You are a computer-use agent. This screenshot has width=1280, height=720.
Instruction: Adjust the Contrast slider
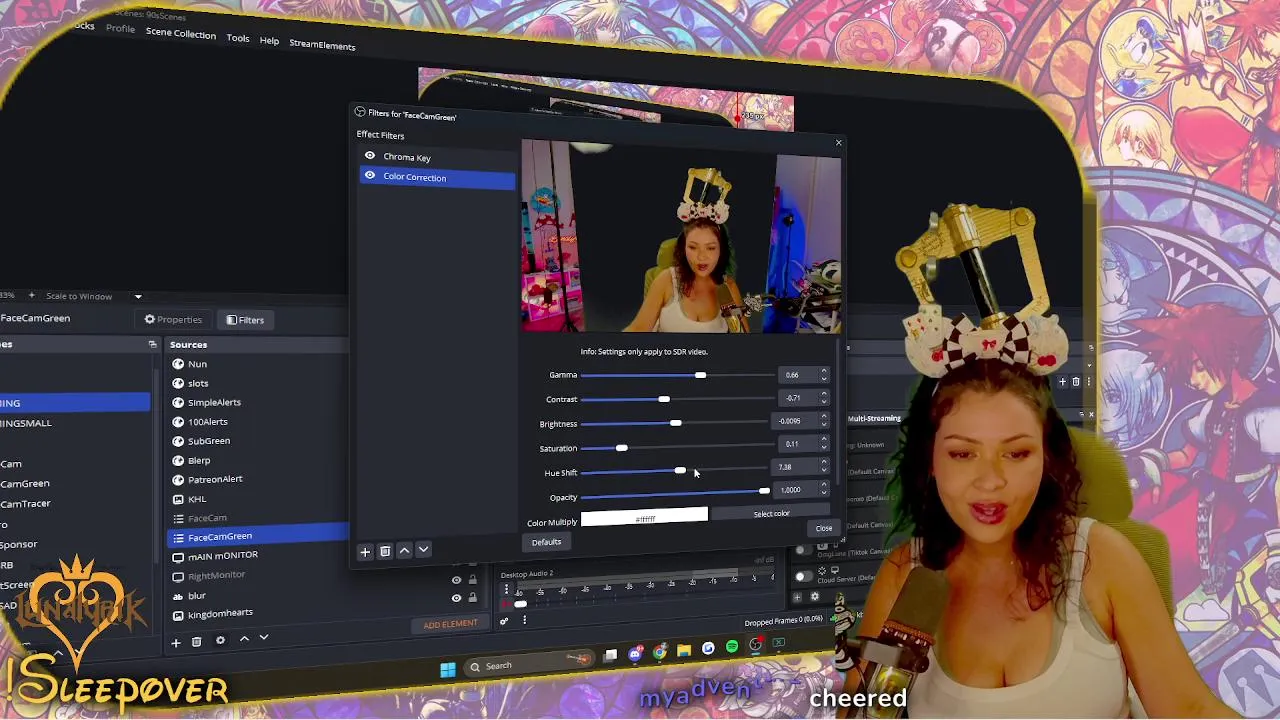677,399
